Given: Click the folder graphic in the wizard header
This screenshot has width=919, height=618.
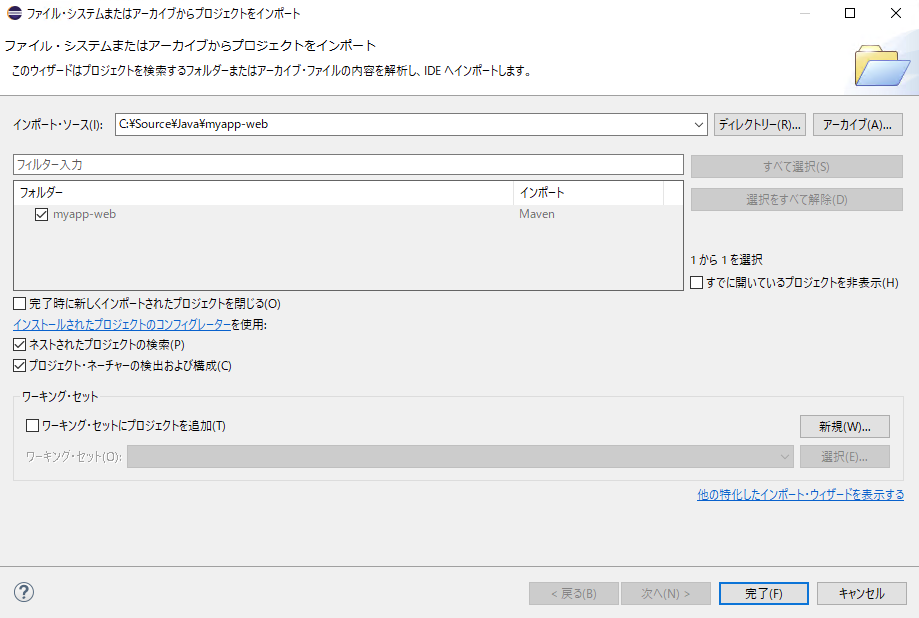Looking at the screenshot, I should click(883, 66).
